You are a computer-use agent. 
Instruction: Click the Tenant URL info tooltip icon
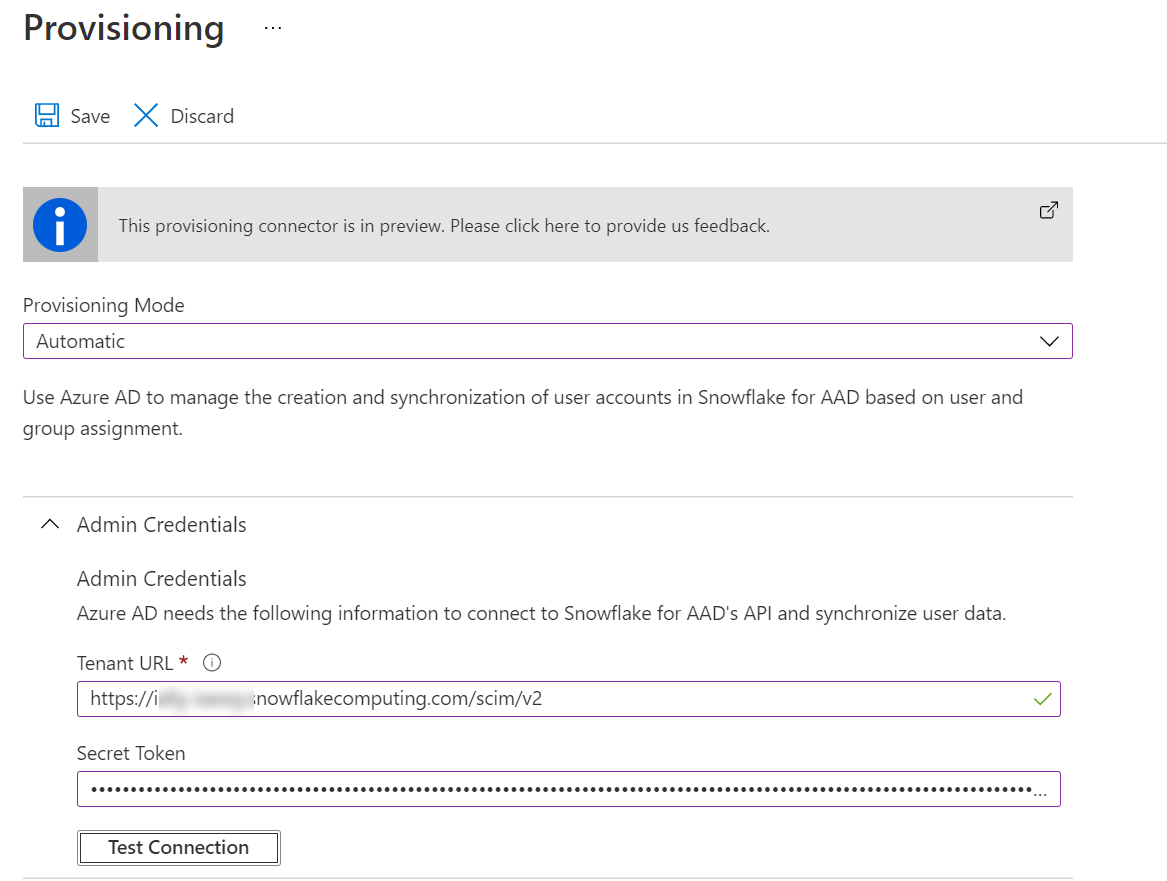(212, 662)
